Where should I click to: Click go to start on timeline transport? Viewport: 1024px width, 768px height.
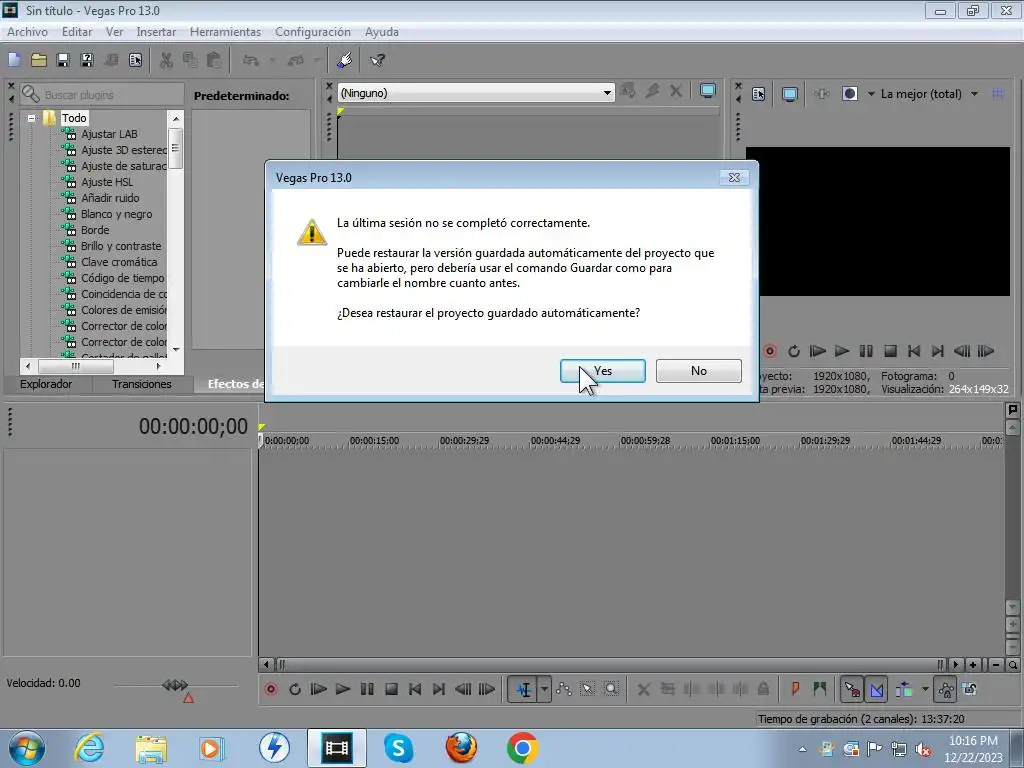[415, 689]
